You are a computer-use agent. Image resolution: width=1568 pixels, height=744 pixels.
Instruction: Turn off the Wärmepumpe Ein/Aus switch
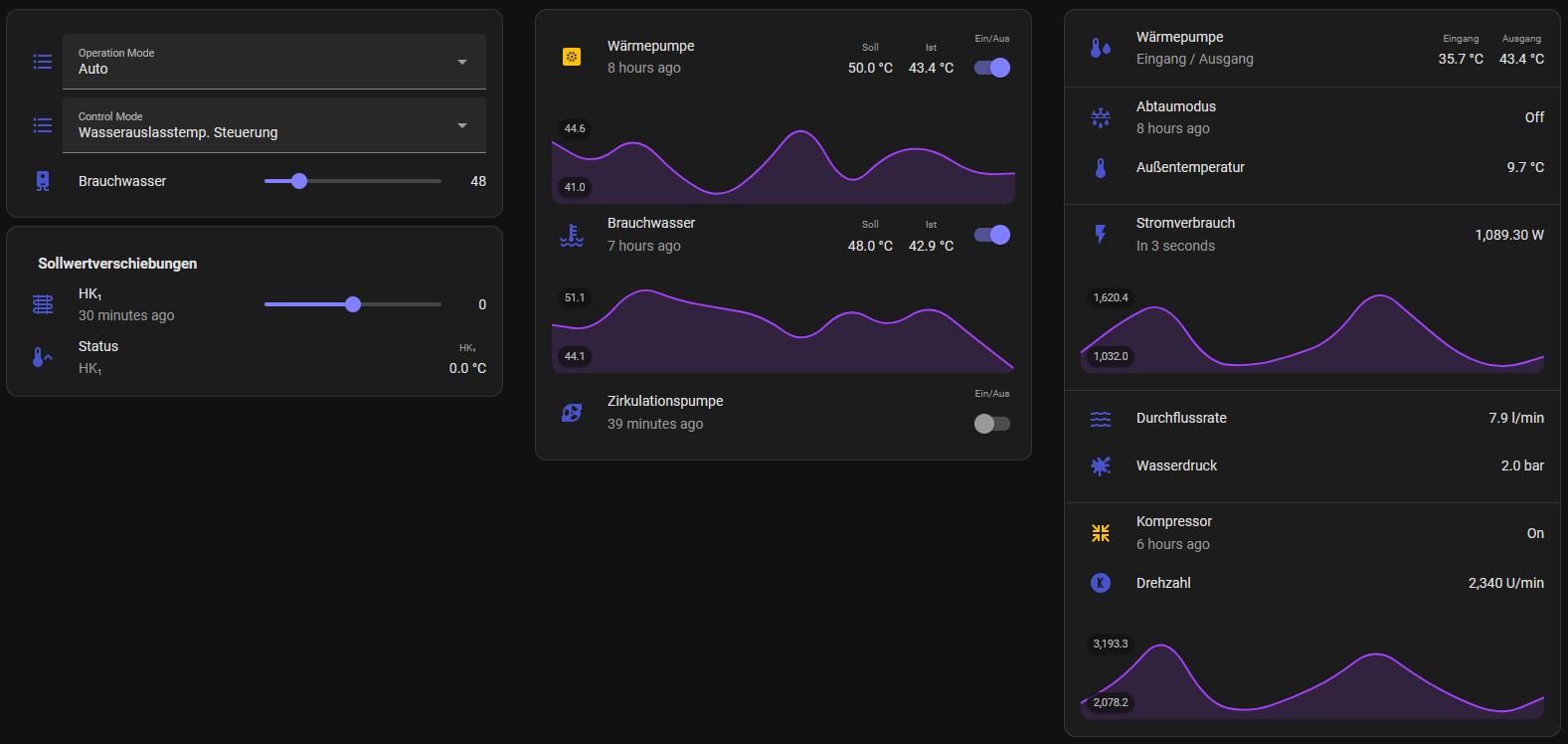pos(991,68)
